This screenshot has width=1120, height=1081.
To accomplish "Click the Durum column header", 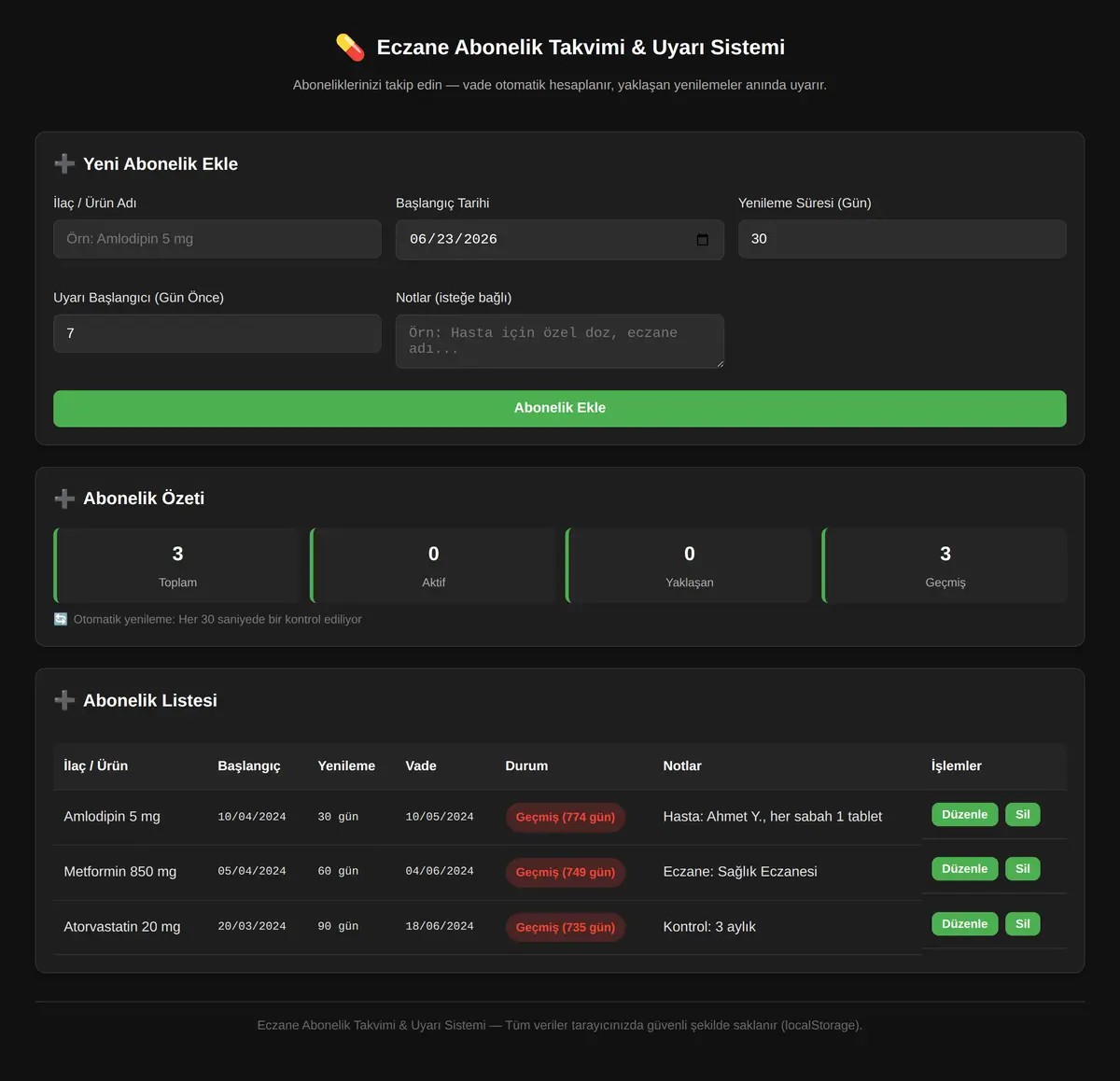I will pos(526,766).
